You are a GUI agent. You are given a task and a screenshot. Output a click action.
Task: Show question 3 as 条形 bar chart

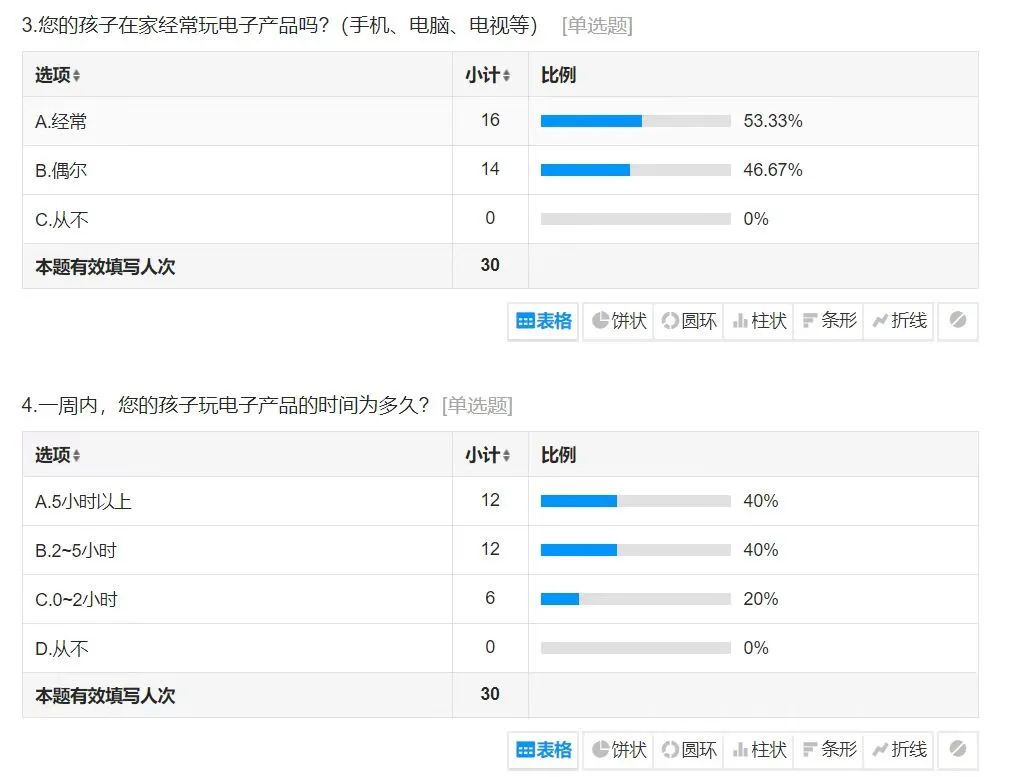pyautogui.click(x=829, y=321)
